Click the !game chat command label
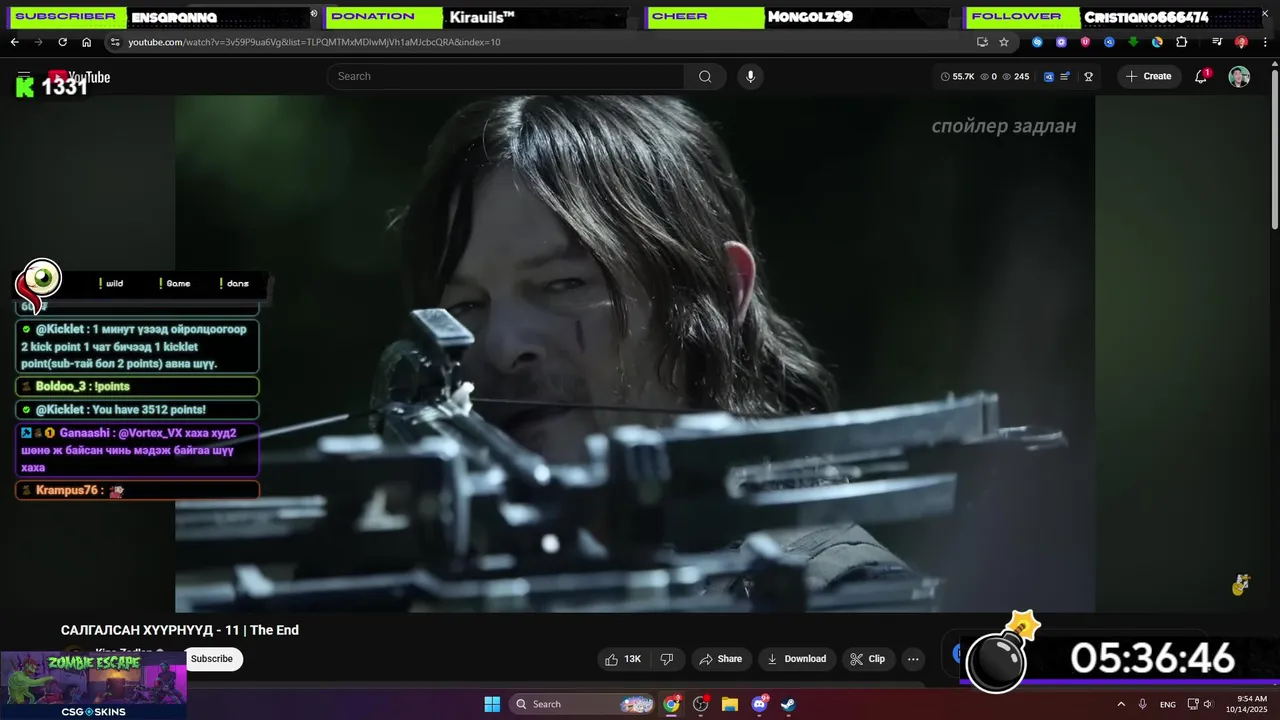This screenshot has height=720, width=1280. pos(174,284)
